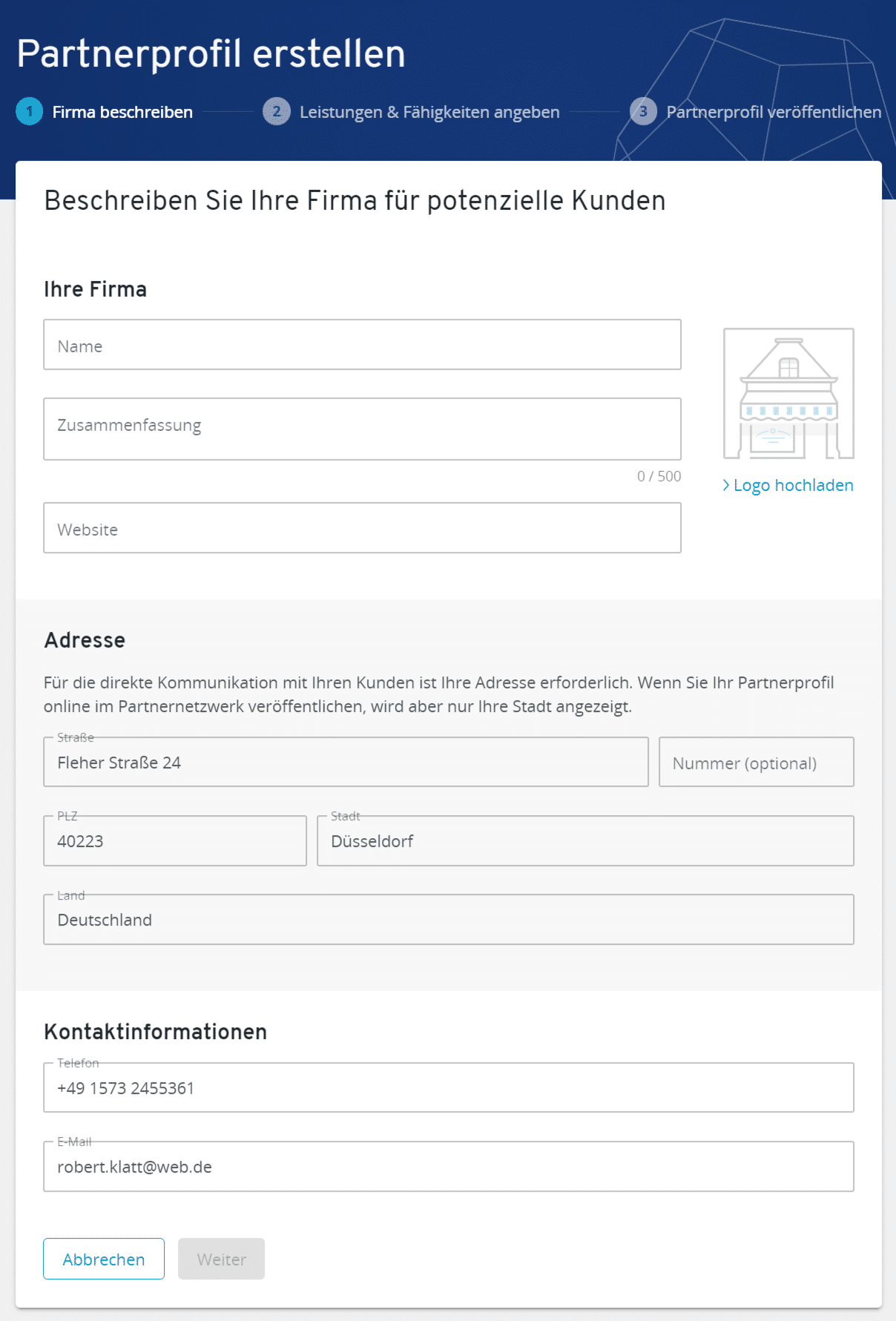Click the Stadt field showing Düsseldorf
Screen dimensions: 896x1321
pos(585,841)
